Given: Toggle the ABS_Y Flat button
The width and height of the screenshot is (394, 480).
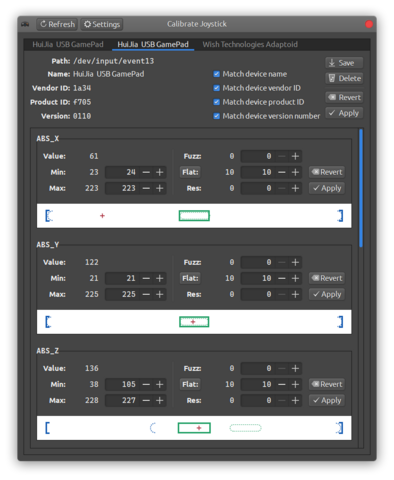Looking at the screenshot, I should (190, 278).
